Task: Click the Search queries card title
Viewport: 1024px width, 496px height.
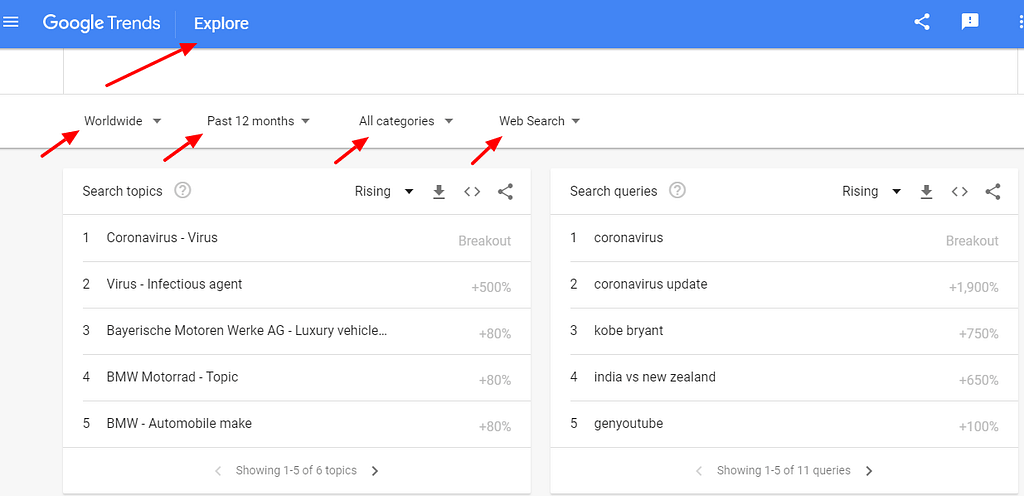Action: click(x=613, y=191)
